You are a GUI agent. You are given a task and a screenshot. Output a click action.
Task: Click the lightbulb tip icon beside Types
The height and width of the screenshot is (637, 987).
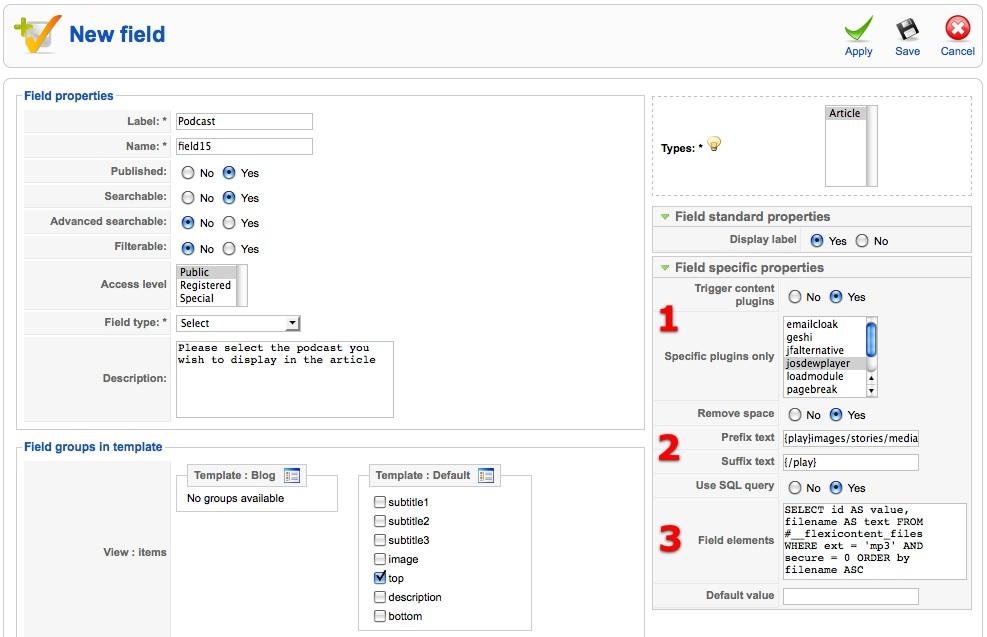click(714, 145)
